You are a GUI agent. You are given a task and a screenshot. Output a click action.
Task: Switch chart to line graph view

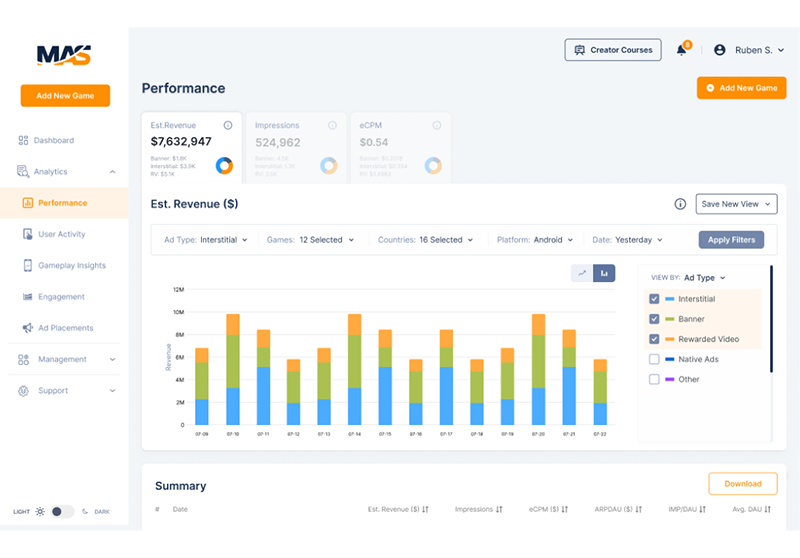[x=581, y=273]
